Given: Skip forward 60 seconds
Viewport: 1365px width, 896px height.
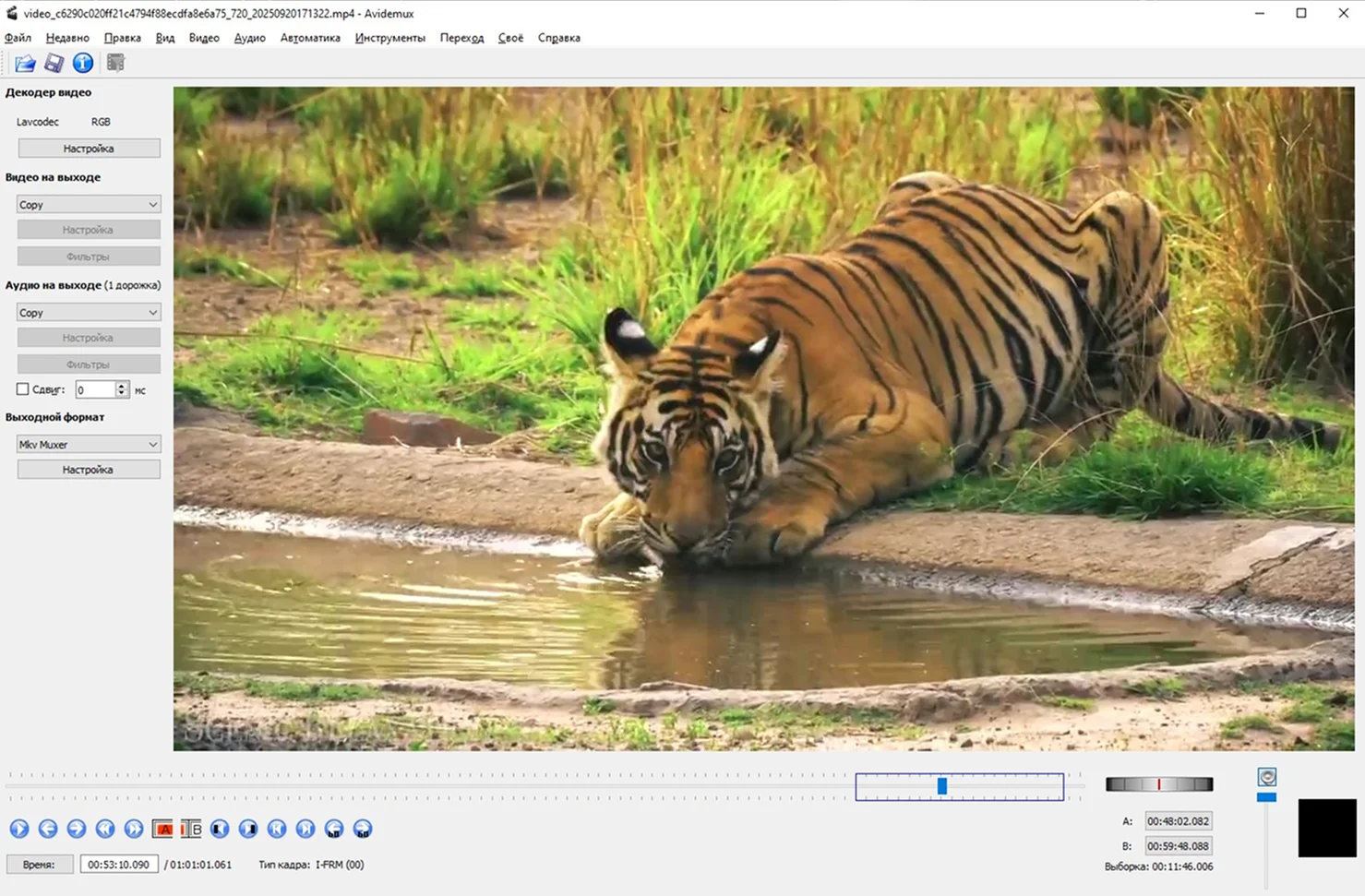Looking at the screenshot, I should tap(363, 829).
